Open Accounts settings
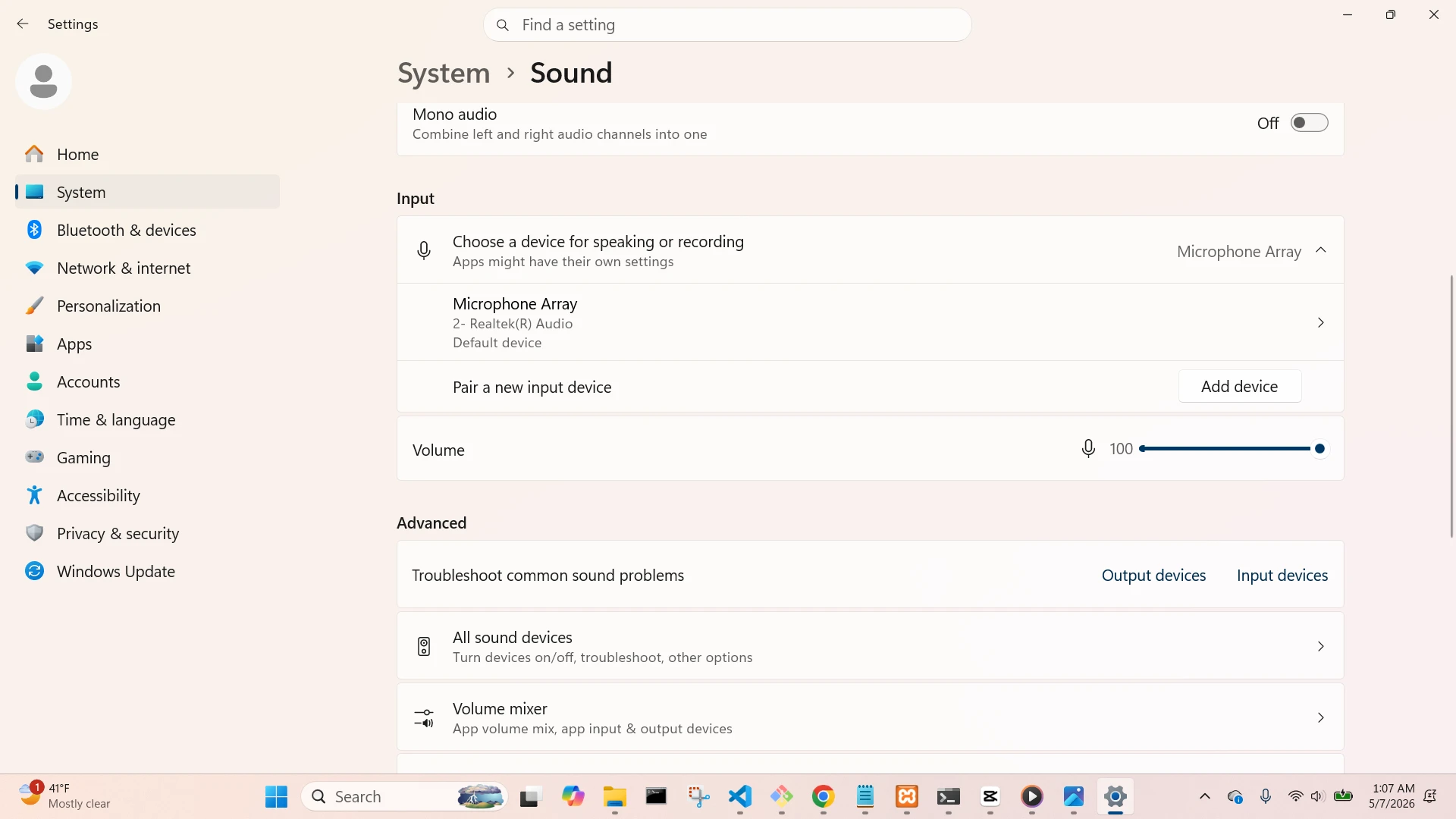 (147, 381)
